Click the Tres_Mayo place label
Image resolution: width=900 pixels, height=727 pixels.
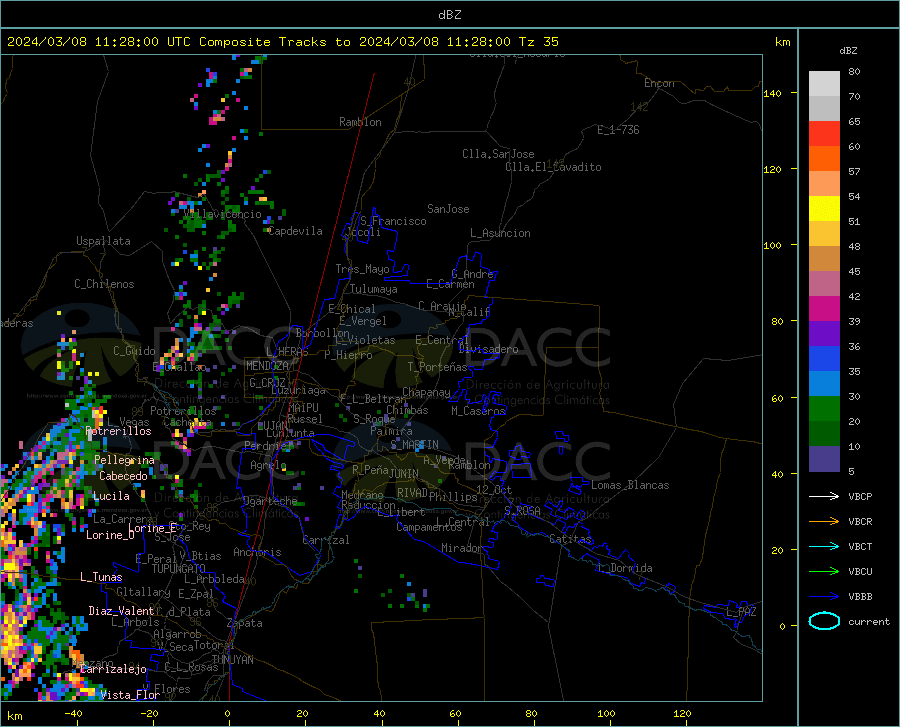coord(362,269)
